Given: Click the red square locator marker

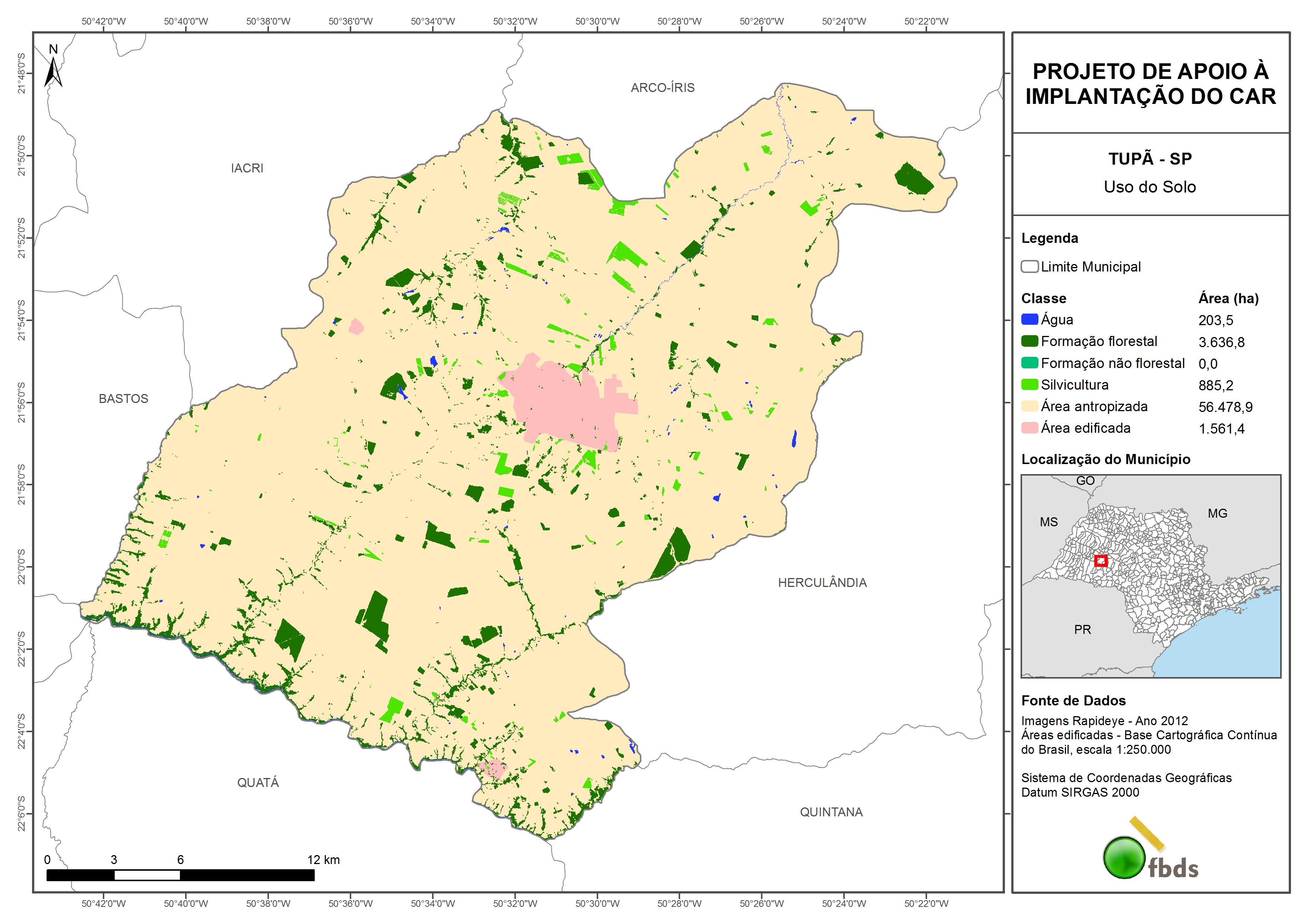Looking at the screenshot, I should pos(1101,561).
